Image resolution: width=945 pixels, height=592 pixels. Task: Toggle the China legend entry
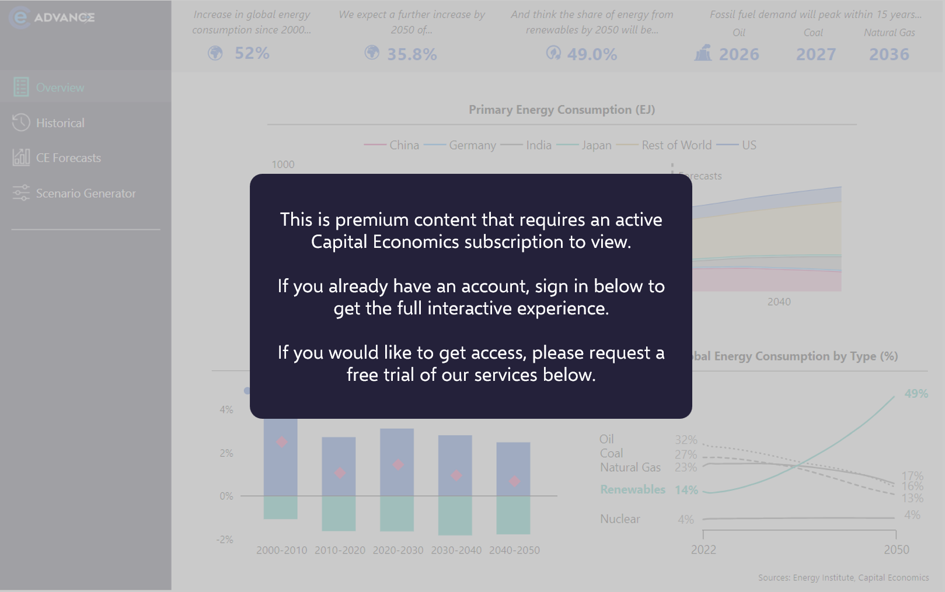(x=393, y=145)
